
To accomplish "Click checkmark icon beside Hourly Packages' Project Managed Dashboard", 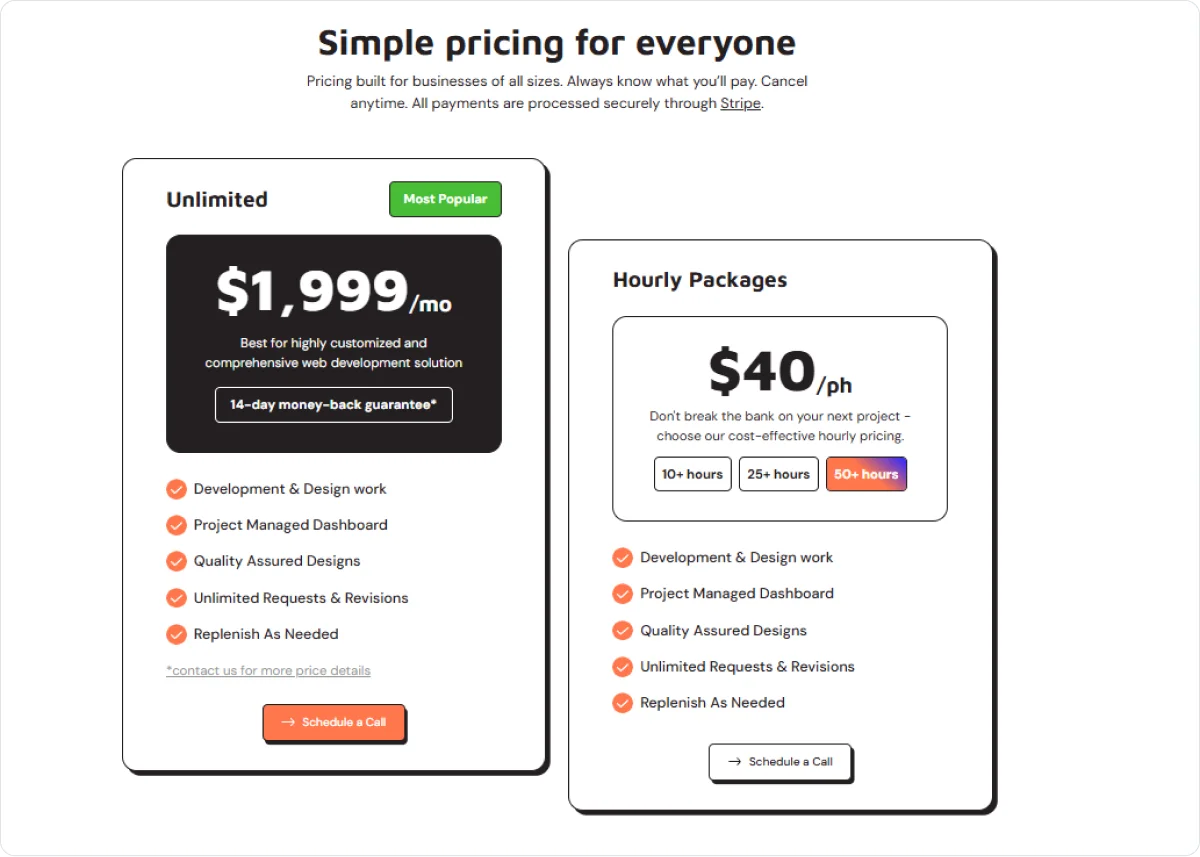I will pyautogui.click(x=623, y=594).
